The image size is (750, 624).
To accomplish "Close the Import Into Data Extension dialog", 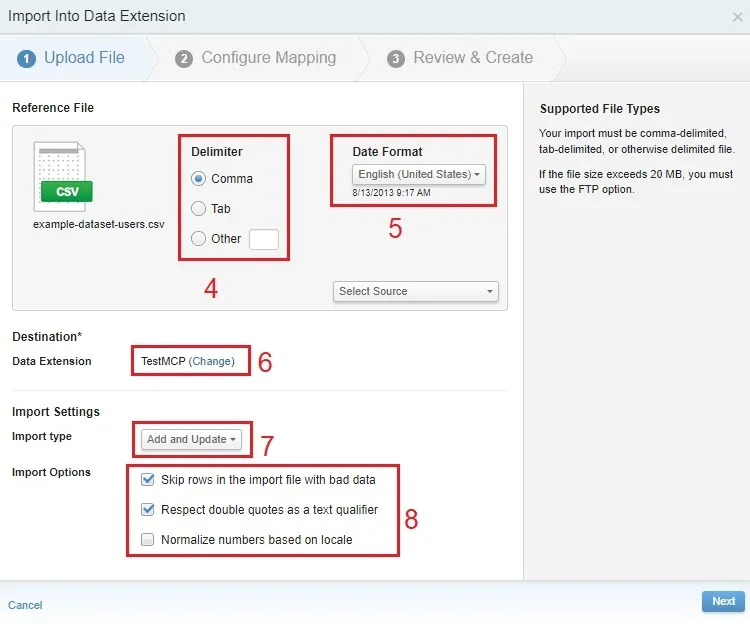I will [737, 17].
